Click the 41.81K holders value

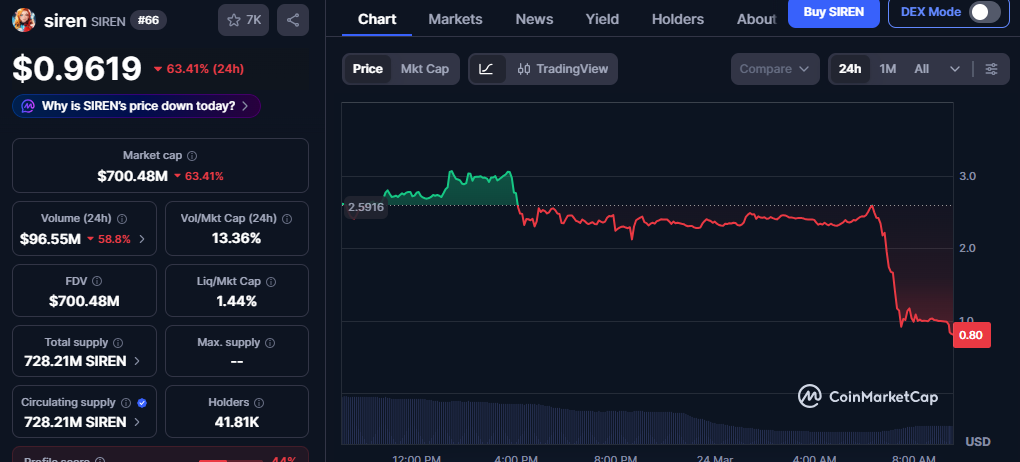click(237, 422)
